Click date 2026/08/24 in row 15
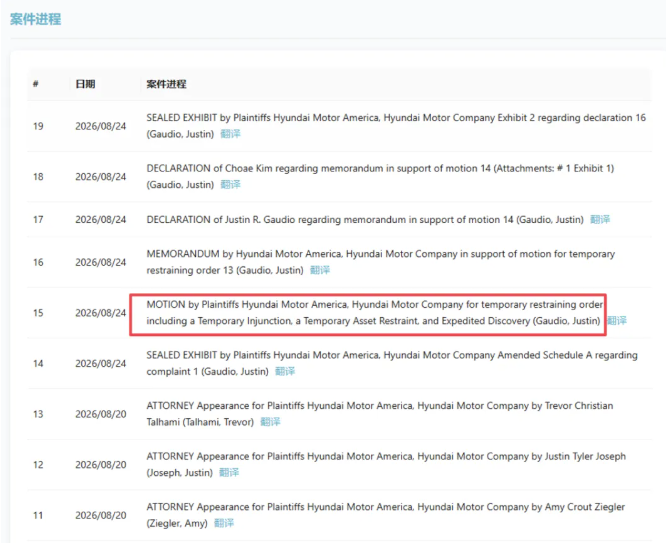Viewport: 666px width, 545px height. click(101, 313)
